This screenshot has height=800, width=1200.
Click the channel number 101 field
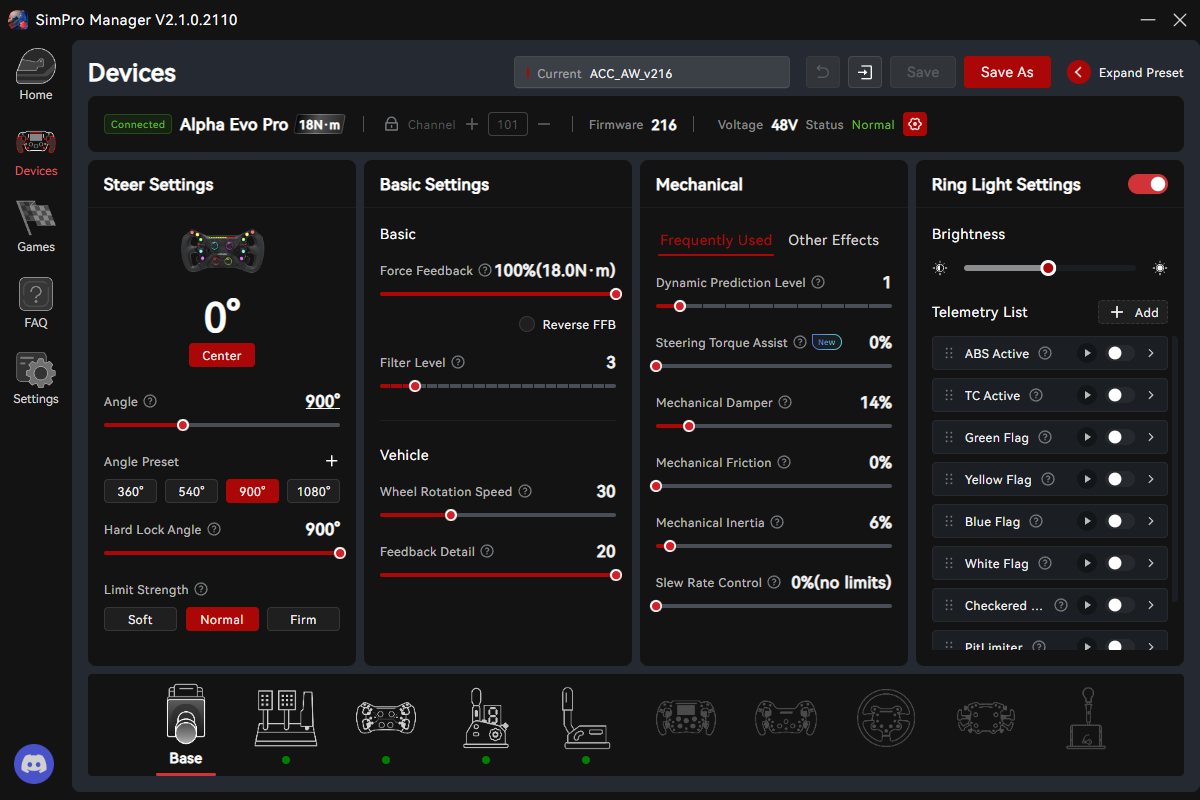508,124
